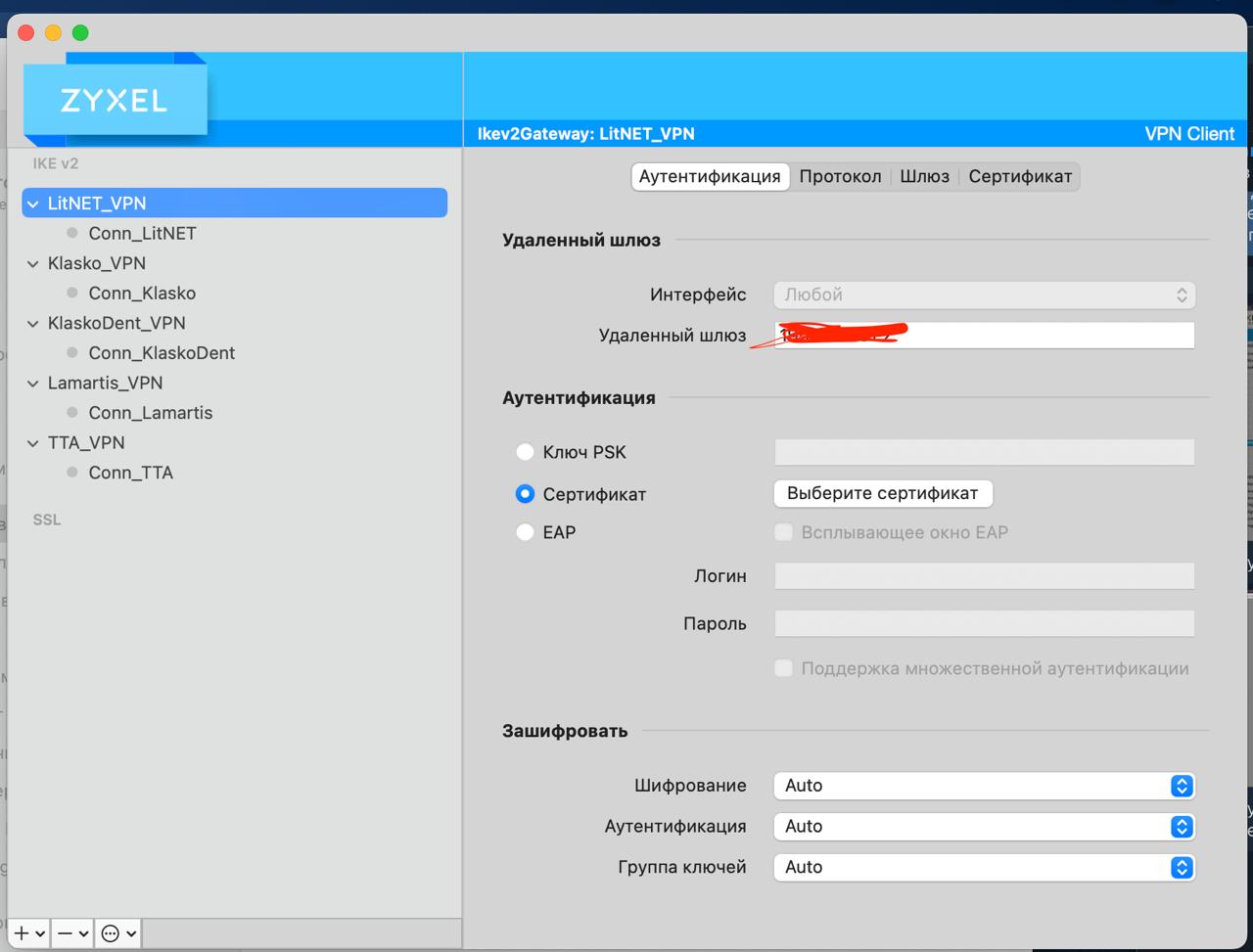
Task: Maximize the window with green button
Action: 80,33
